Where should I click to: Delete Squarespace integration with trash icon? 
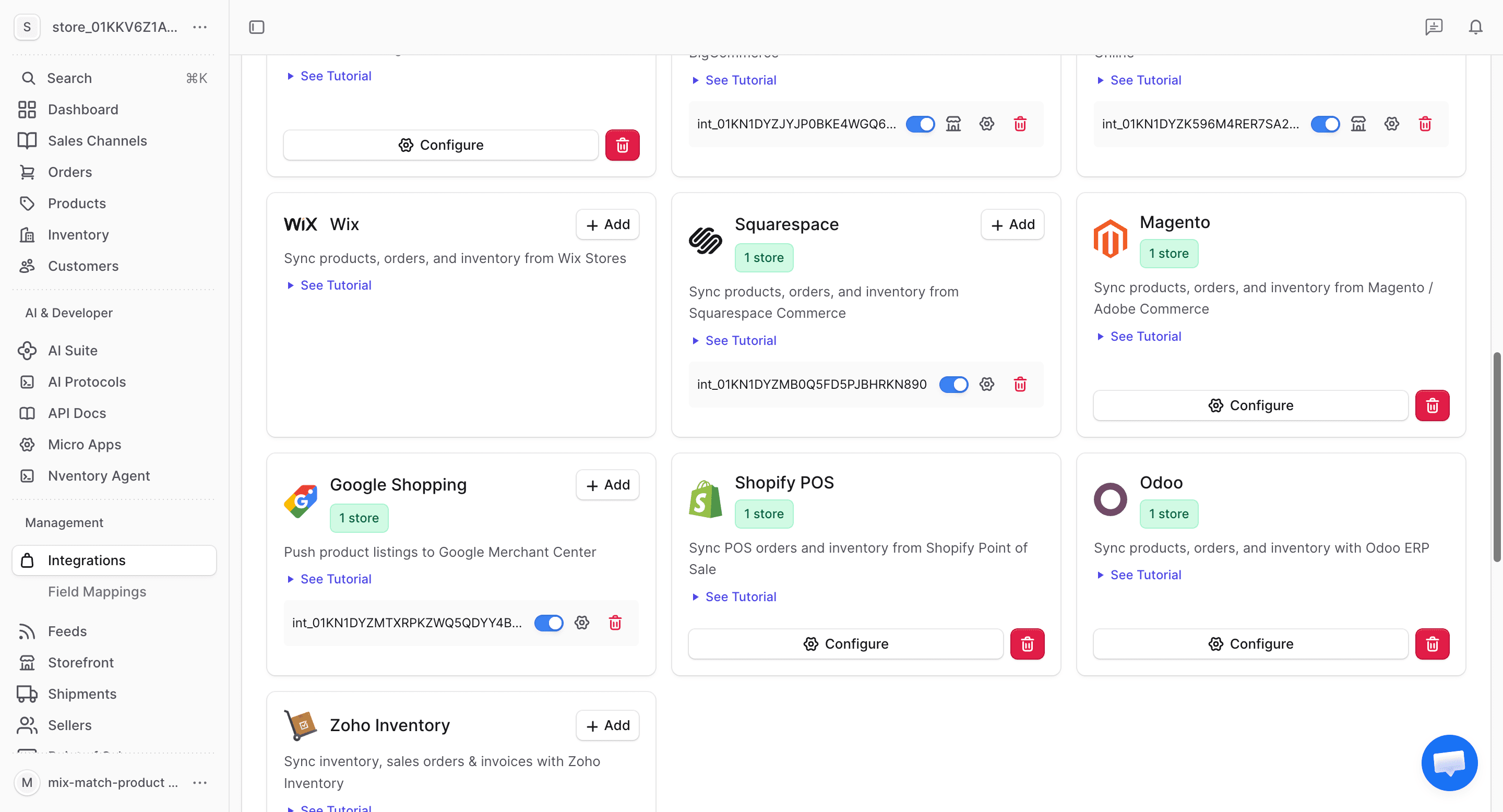click(x=1020, y=385)
